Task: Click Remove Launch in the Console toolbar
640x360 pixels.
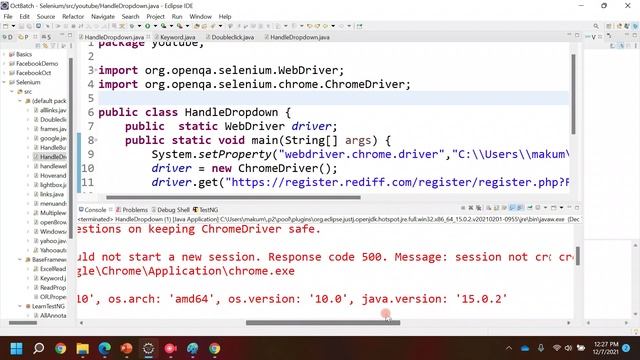Action: [x=471, y=208]
